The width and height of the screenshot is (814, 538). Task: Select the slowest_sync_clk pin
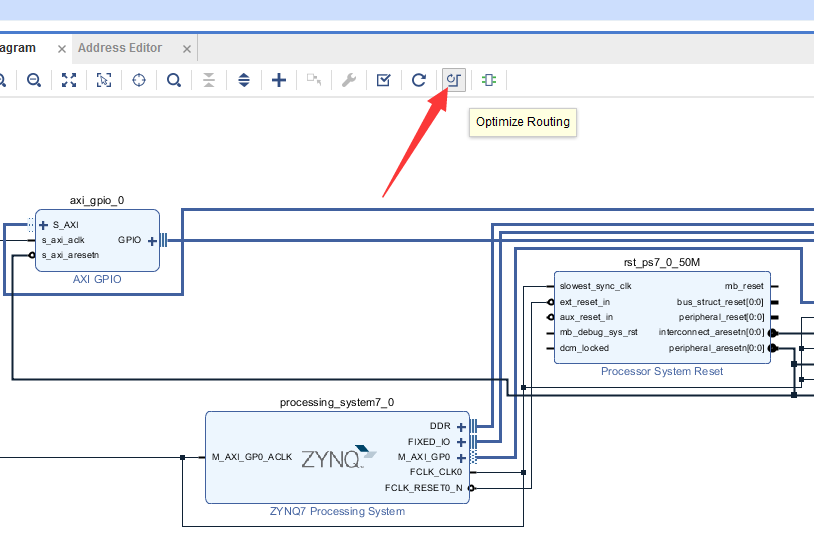(x=595, y=286)
